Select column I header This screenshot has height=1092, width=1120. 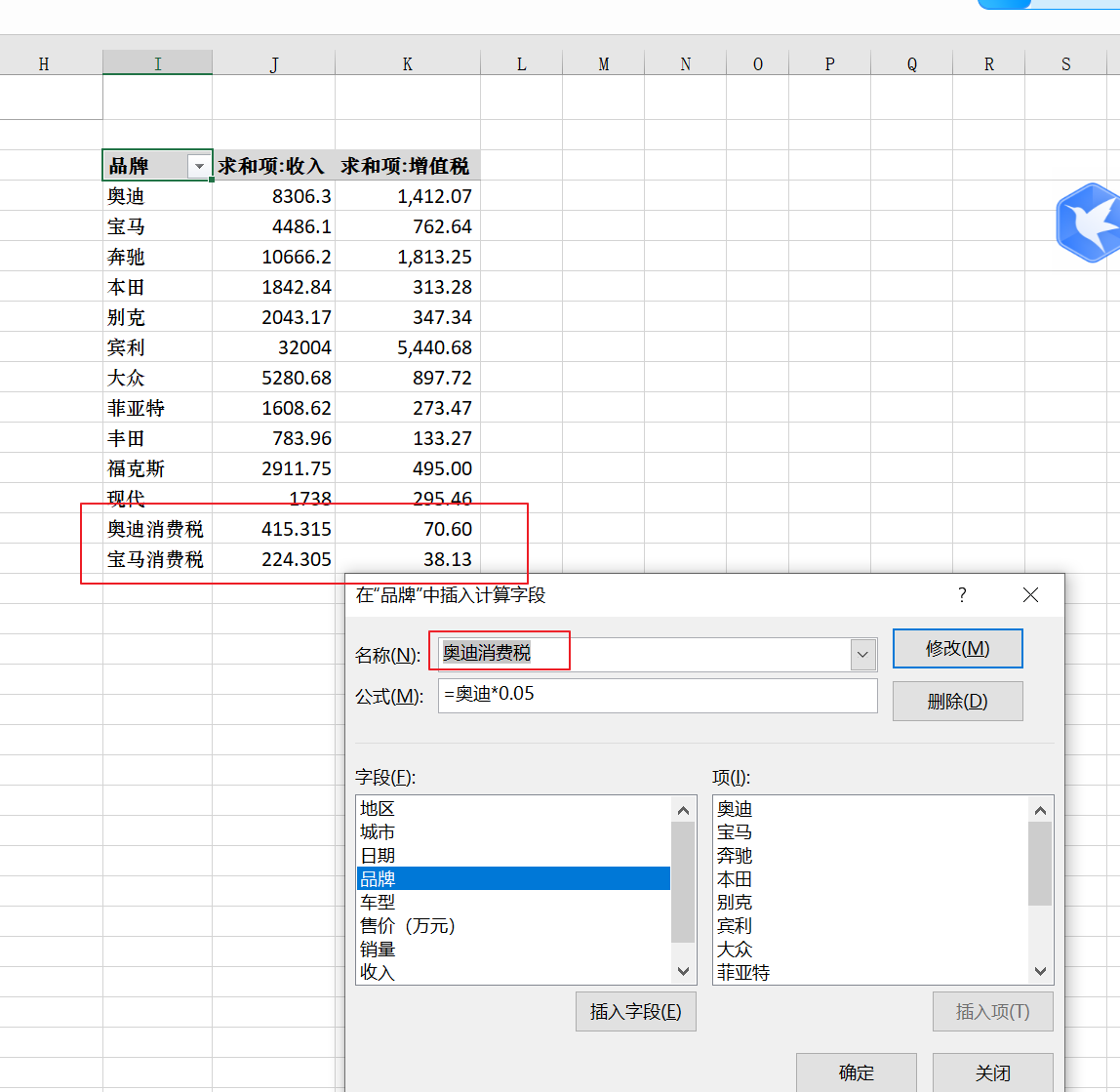tap(157, 62)
